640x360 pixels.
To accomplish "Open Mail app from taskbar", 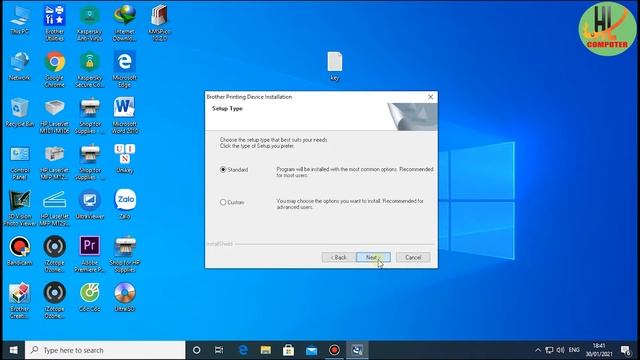I will [x=311, y=350].
